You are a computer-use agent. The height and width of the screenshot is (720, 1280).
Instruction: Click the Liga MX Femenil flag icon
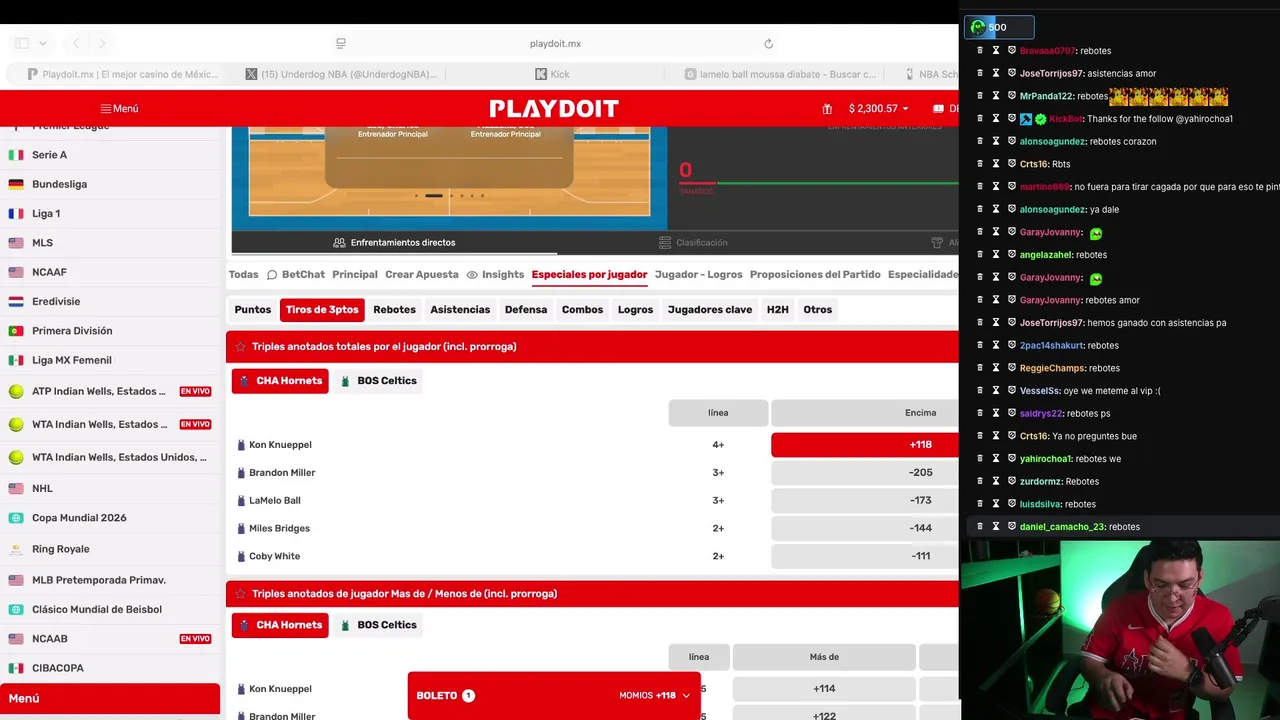pos(16,360)
